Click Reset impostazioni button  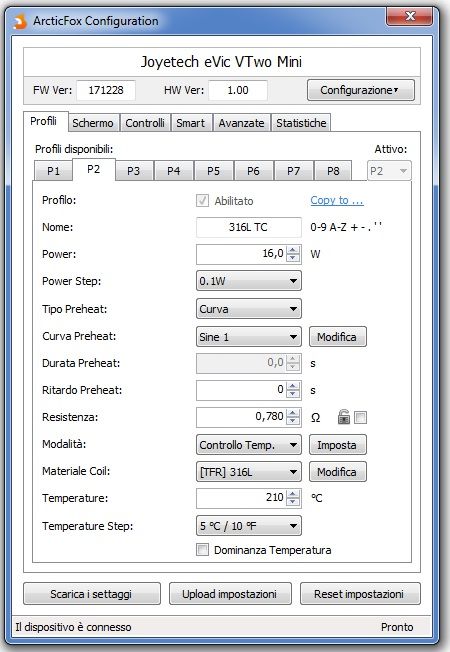coord(360,594)
